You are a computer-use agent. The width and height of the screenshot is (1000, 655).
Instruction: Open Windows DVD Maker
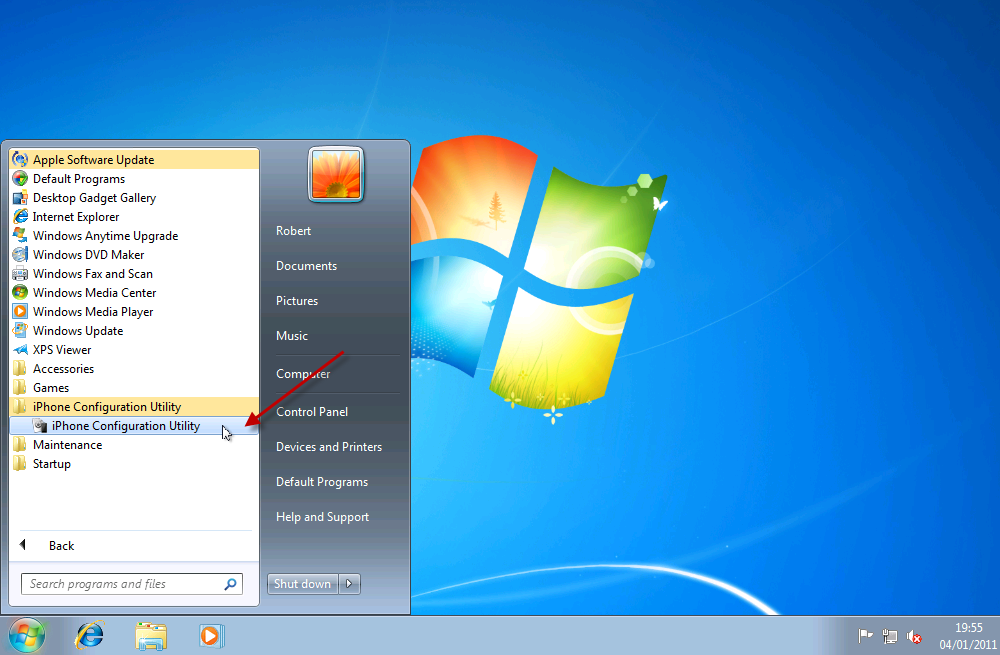point(88,255)
